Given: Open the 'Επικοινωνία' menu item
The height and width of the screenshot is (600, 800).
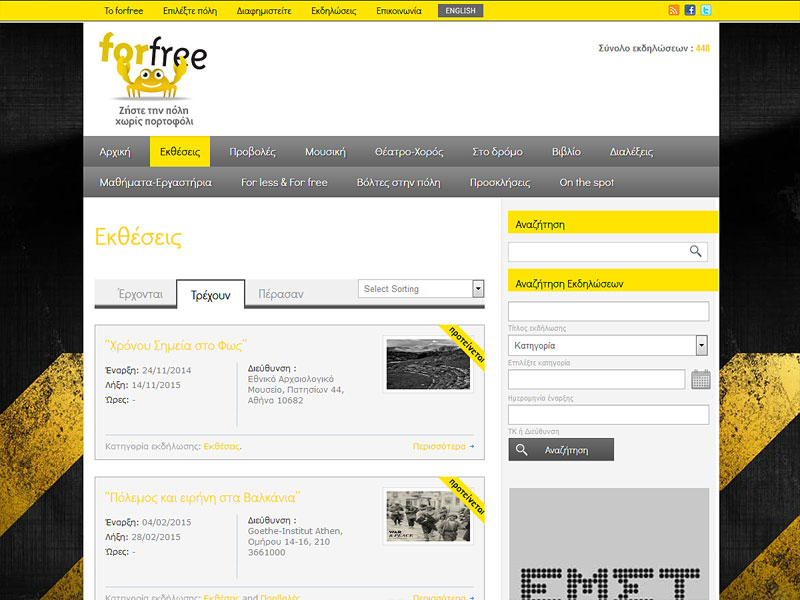Looking at the screenshot, I should [399, 11].
